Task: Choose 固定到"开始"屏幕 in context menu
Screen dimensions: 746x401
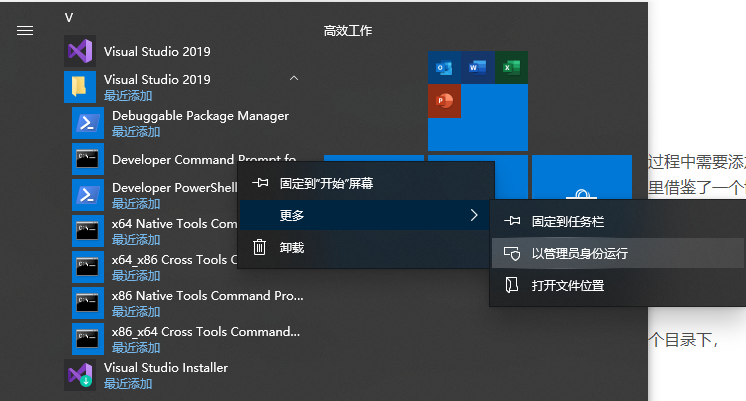Action: pyautogui.click(x=366, y=183)
